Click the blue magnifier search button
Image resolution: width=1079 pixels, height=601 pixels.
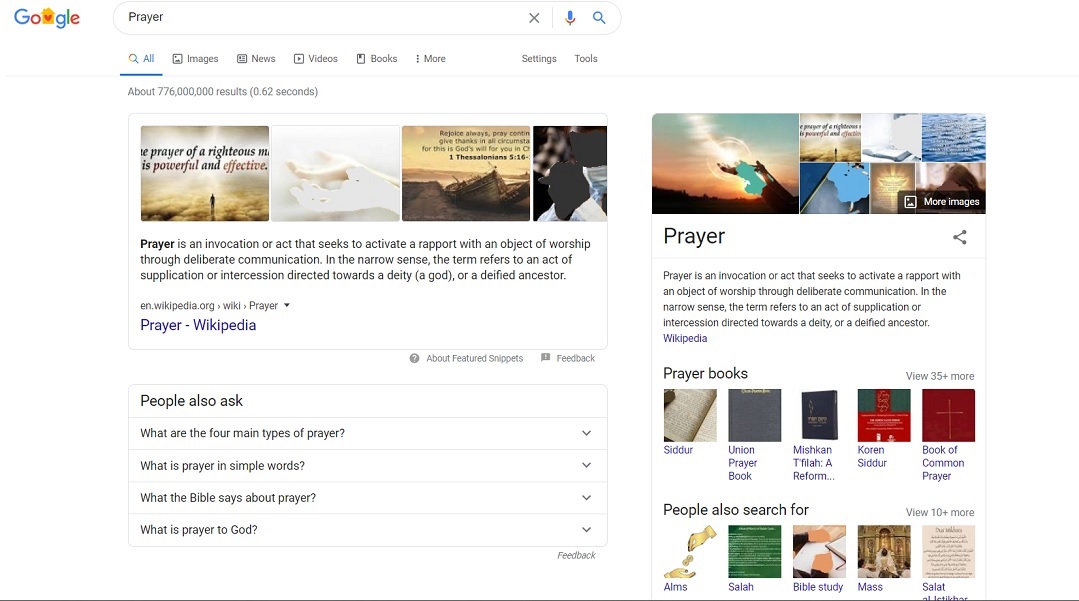pos(599,18)
